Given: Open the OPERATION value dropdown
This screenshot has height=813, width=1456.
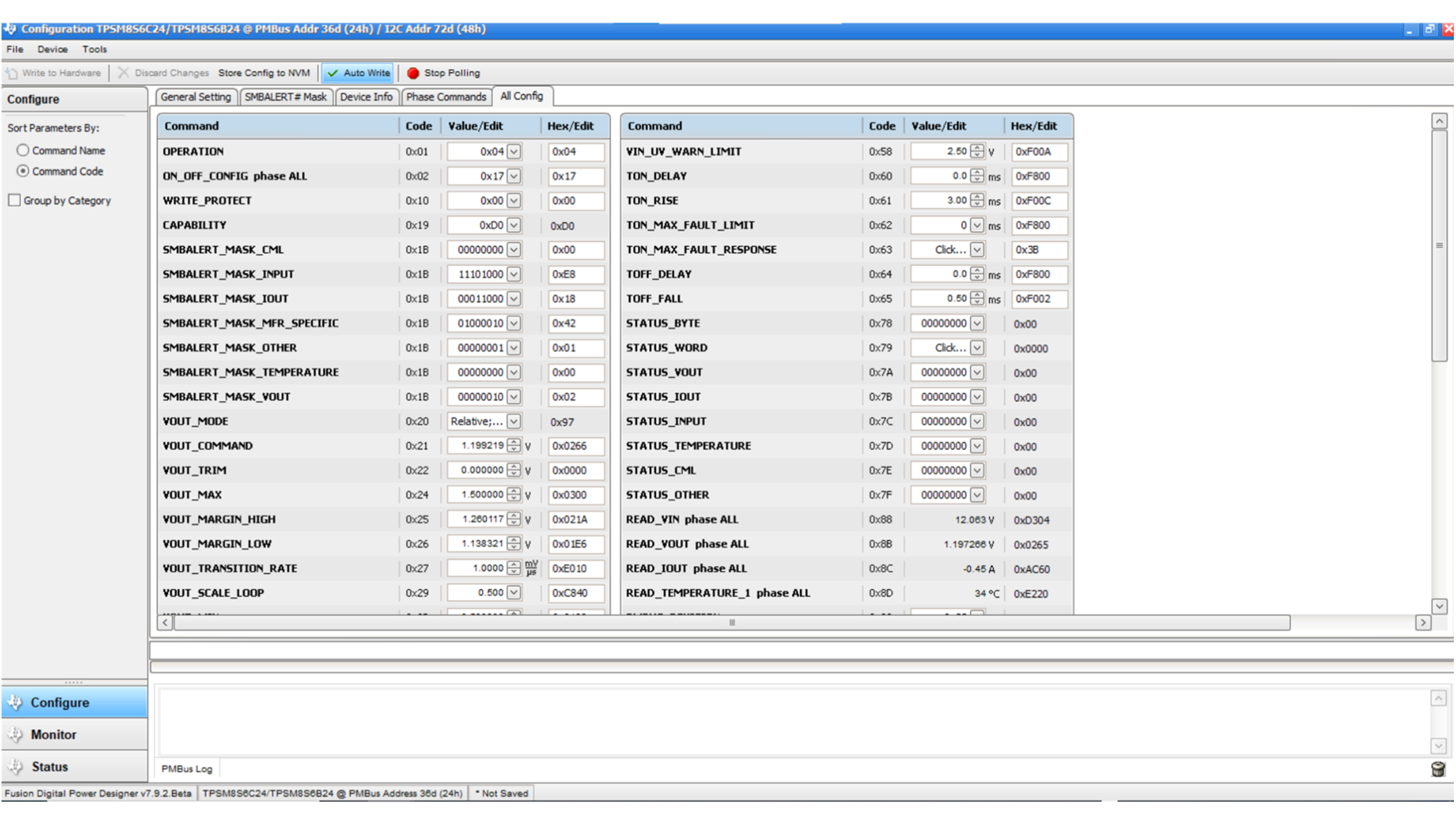Looking at the screenshot, I should [x=512, y=152].
